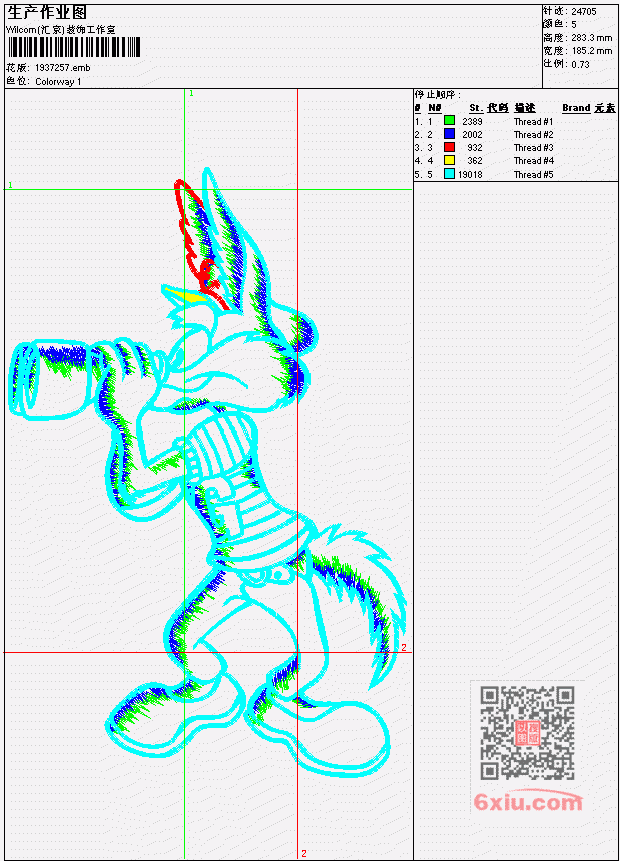This screenshot has height=861, width=620.
Task: Click the barcode under the studio name
Action: click(74, 47)
